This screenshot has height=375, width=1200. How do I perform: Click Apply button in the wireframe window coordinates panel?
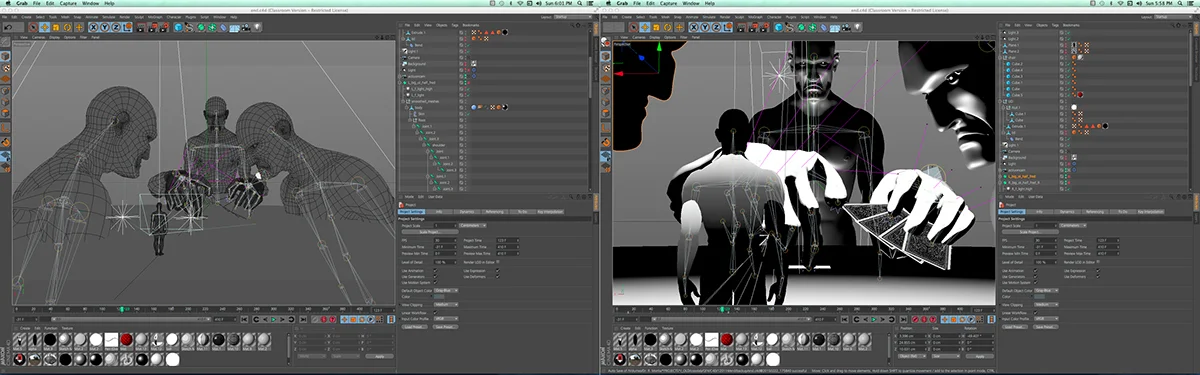pos(379,356)
